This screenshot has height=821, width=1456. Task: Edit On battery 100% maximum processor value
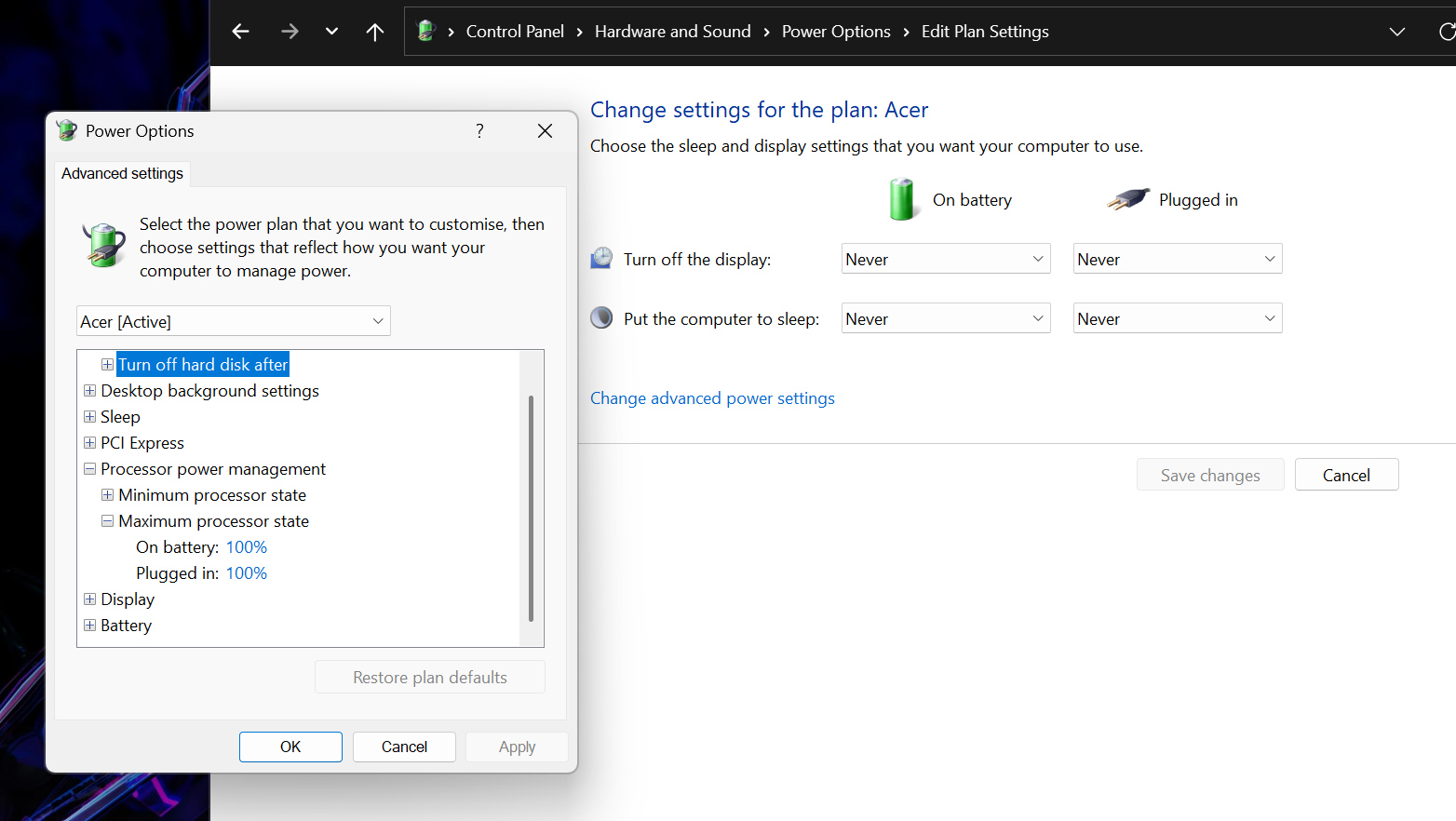(x=247, y=547)
